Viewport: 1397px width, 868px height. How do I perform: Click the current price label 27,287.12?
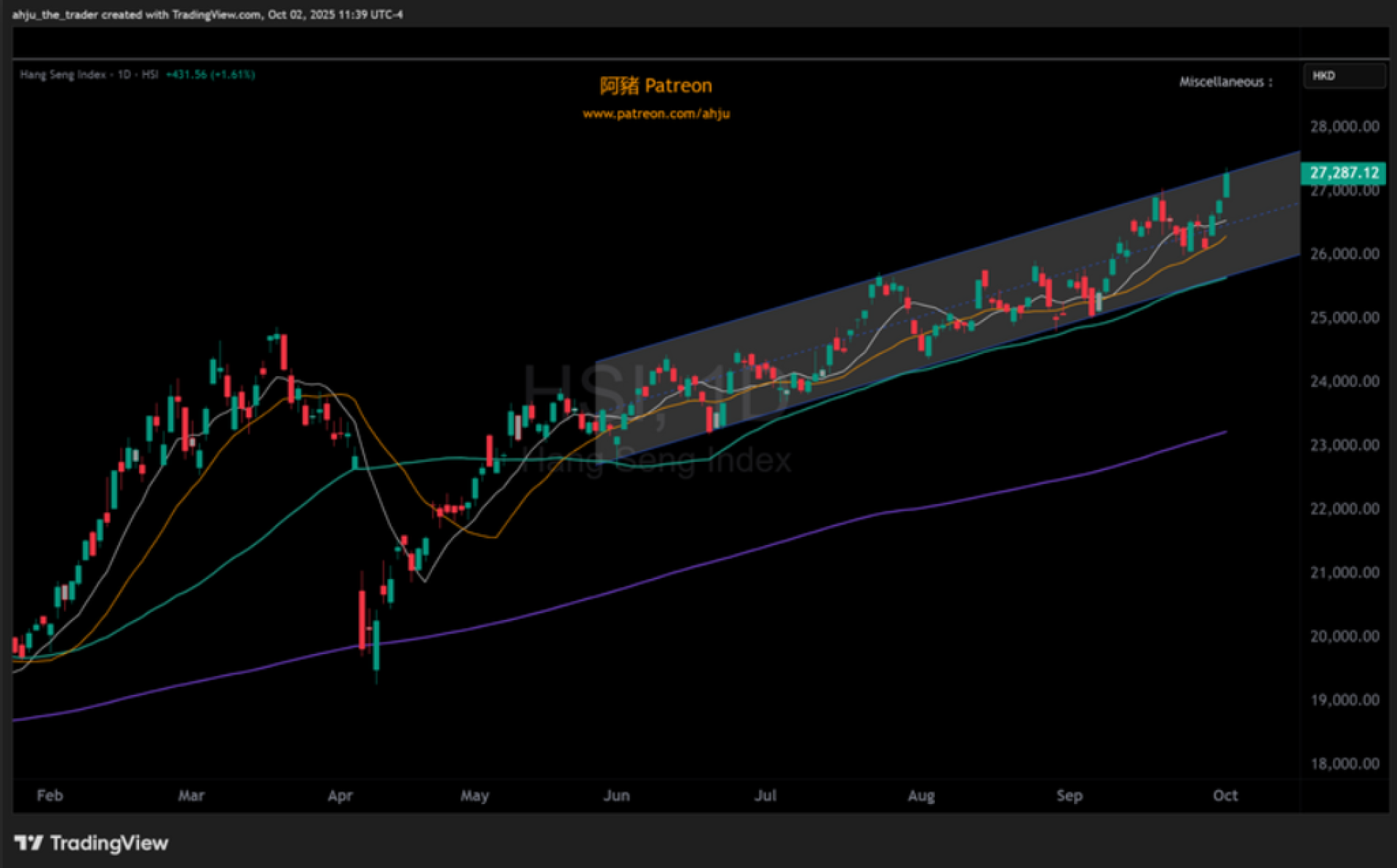click(x=1343, y=173)
